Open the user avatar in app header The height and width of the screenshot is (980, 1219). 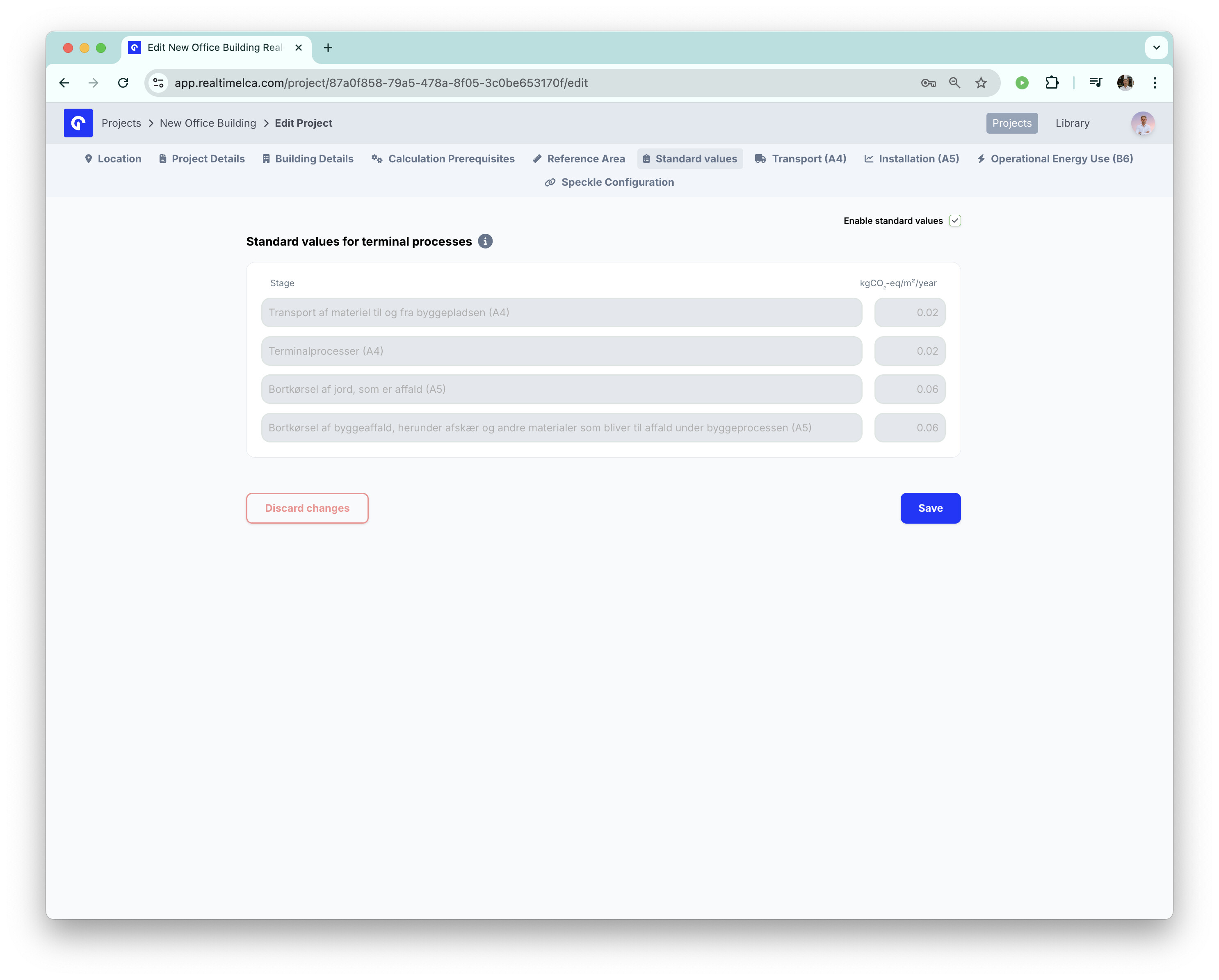click(1143, 123)
